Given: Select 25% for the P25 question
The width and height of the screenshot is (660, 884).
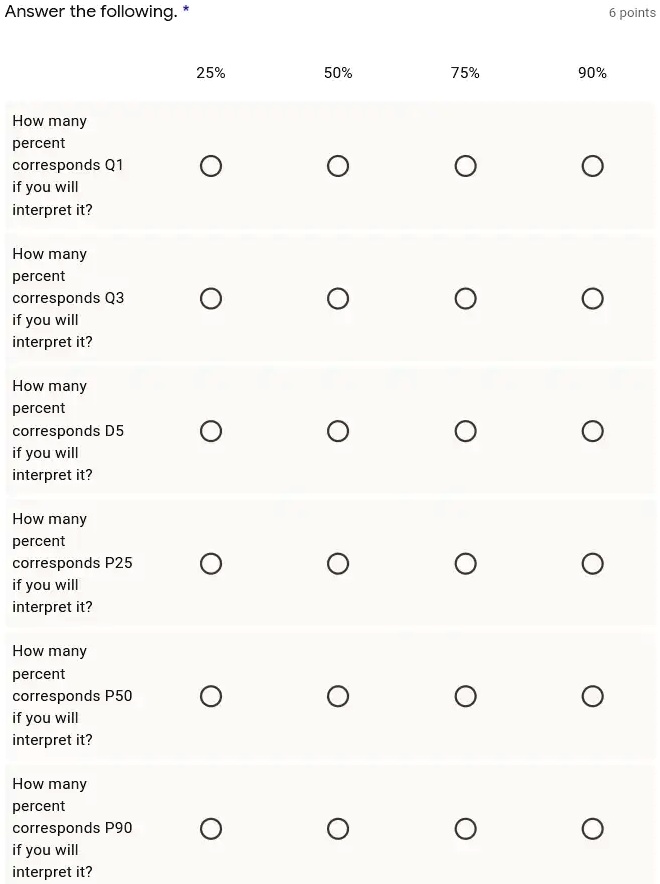Looking at the screenshot, I should [x=211, y=563].
